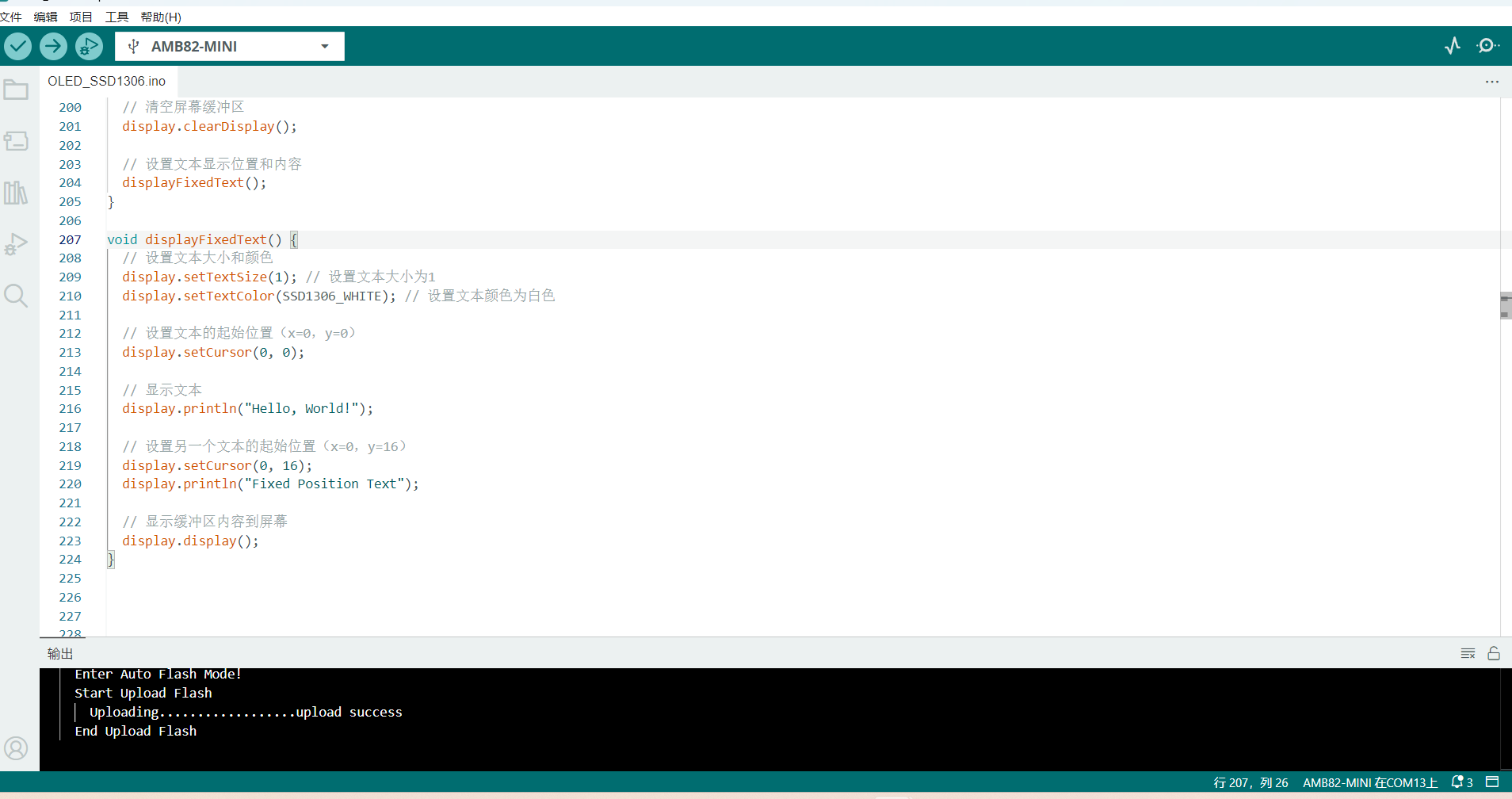Open the 帮助(H) menu
The width and height of the screenshot is (1512, 799).
[161, 17]
